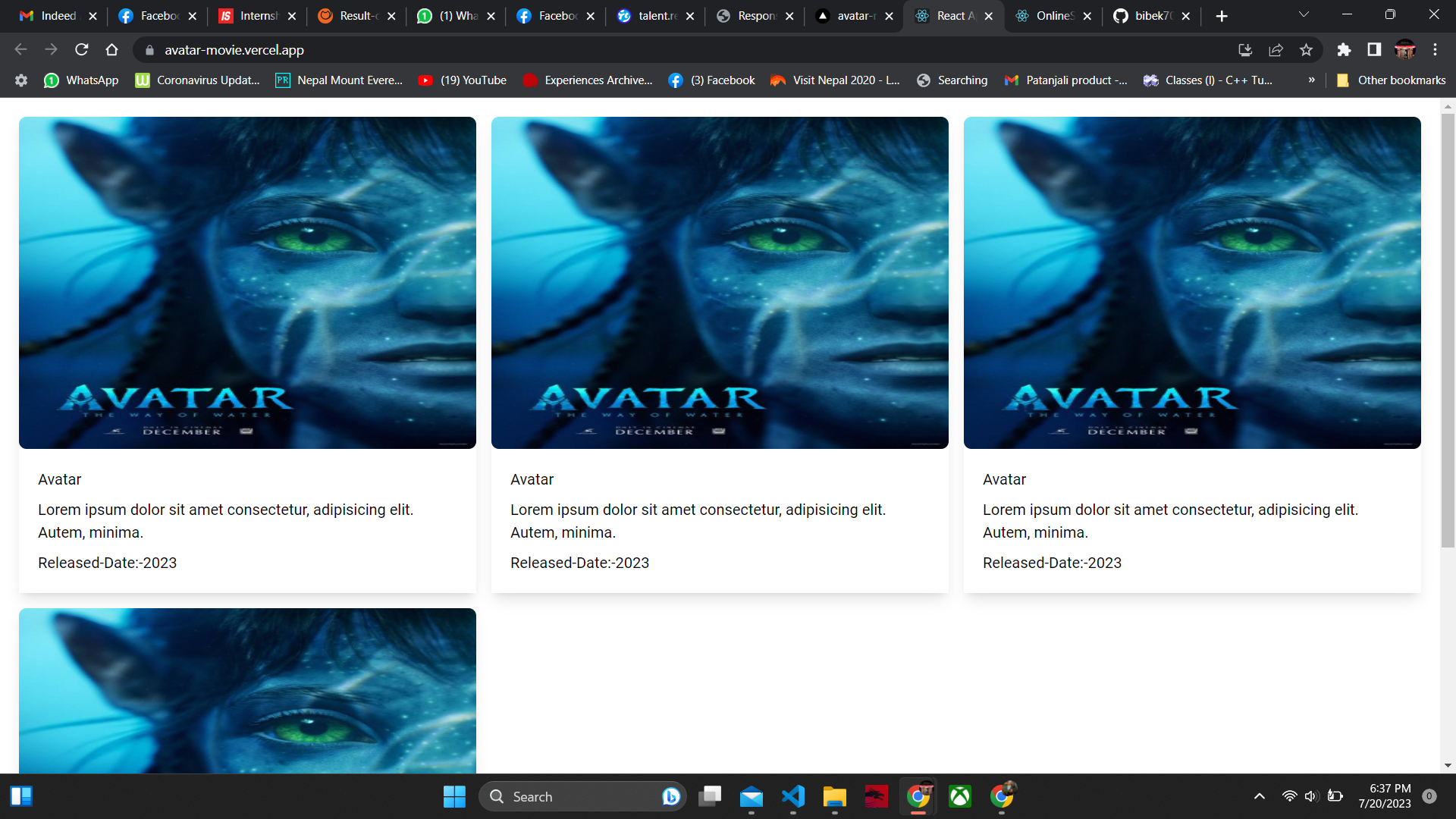The height and width of the screenshot is (819, 1456).
Task: Click the first Avatar poster image
Action: [247, 283]
